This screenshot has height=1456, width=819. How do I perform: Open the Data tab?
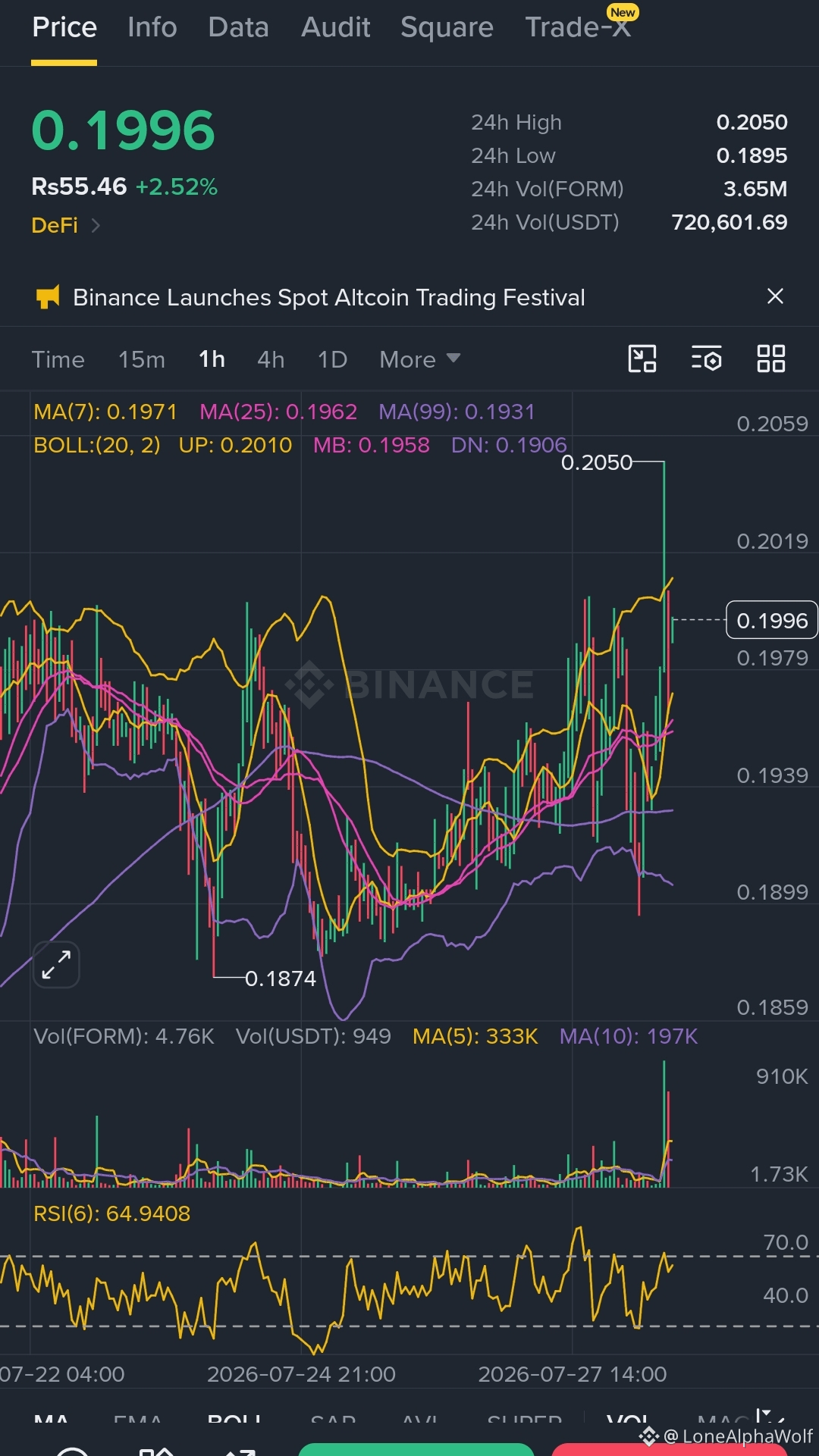[x=239, y=27]
